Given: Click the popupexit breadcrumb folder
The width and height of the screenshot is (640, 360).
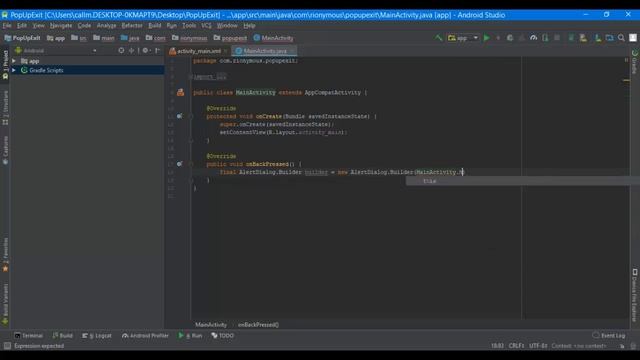Looking at the screenshot, I should [230, 38].
